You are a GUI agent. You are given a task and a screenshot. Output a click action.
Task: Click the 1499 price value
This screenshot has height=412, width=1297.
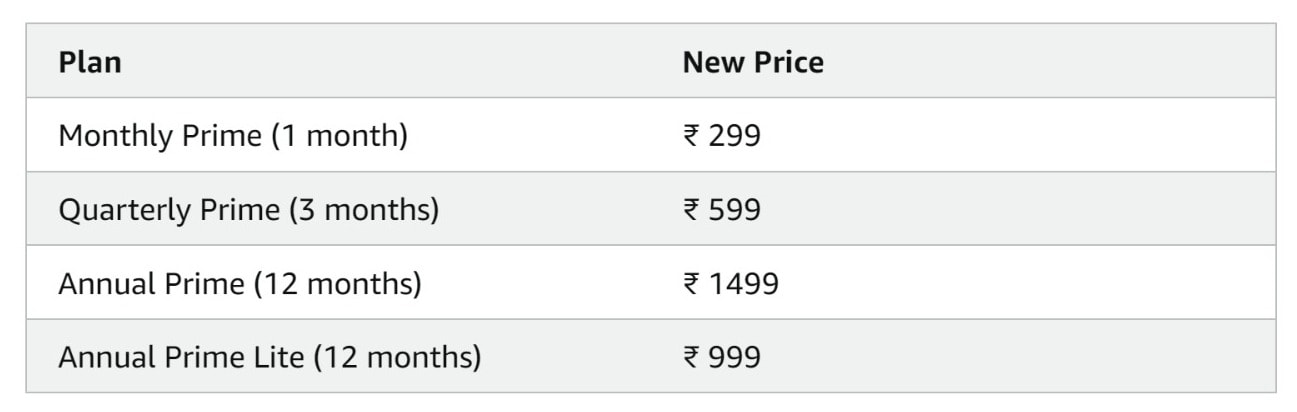[x=744, y=284]
